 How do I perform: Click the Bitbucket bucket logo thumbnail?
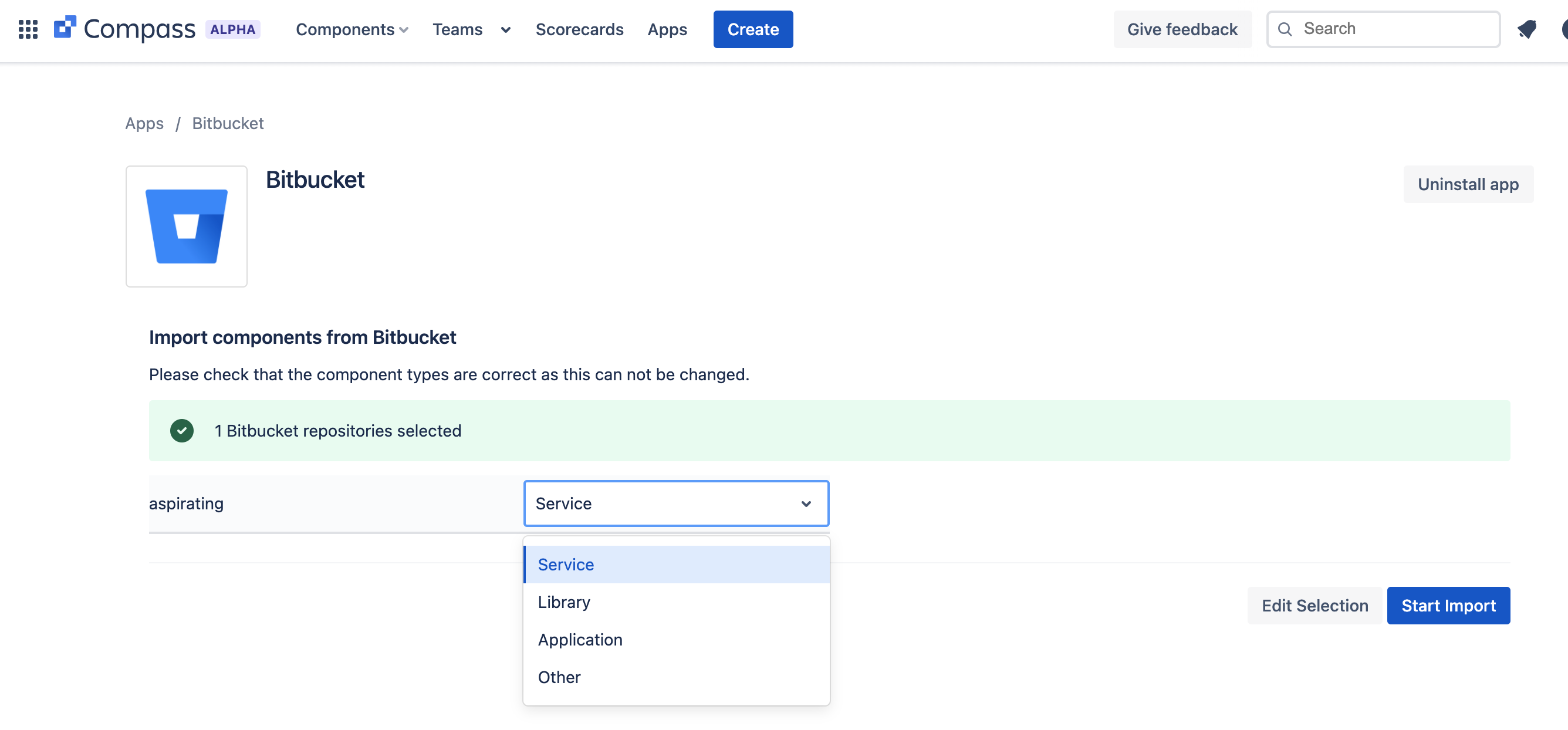pyautogui.click(x=186, y=227)
